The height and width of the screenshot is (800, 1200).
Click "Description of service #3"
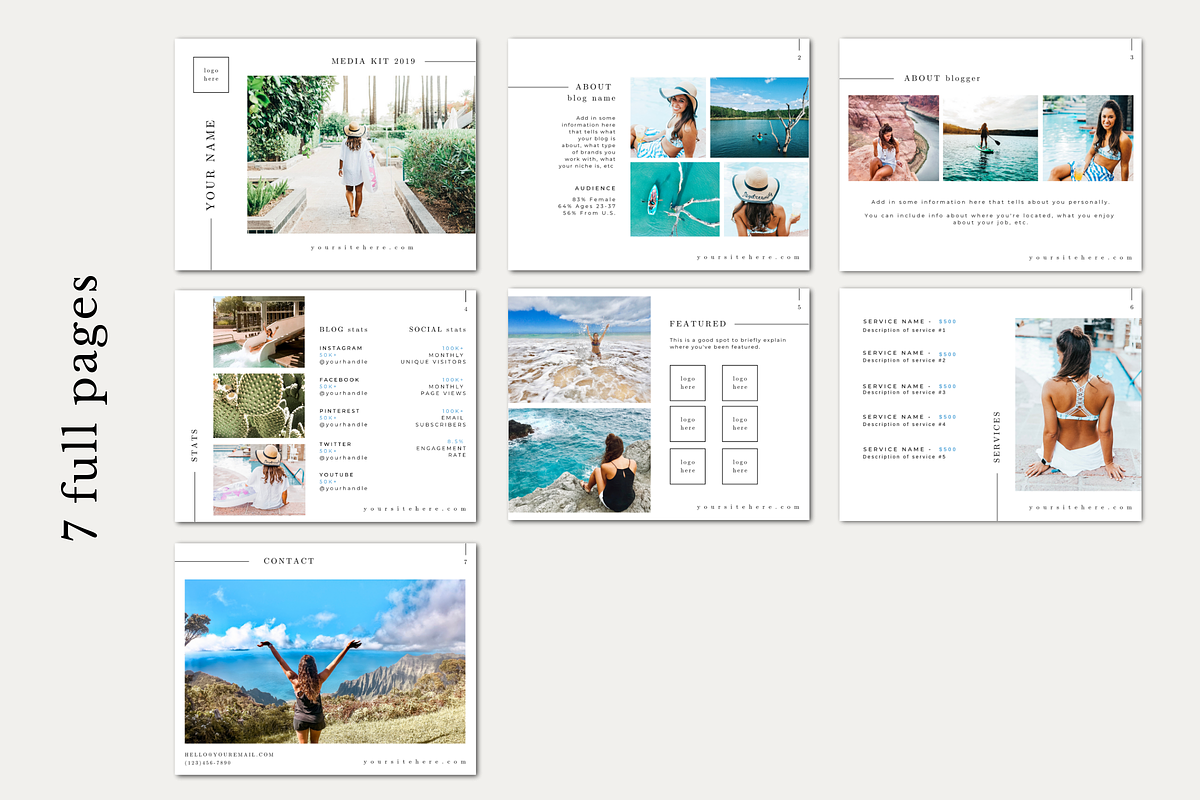[904, 393]
